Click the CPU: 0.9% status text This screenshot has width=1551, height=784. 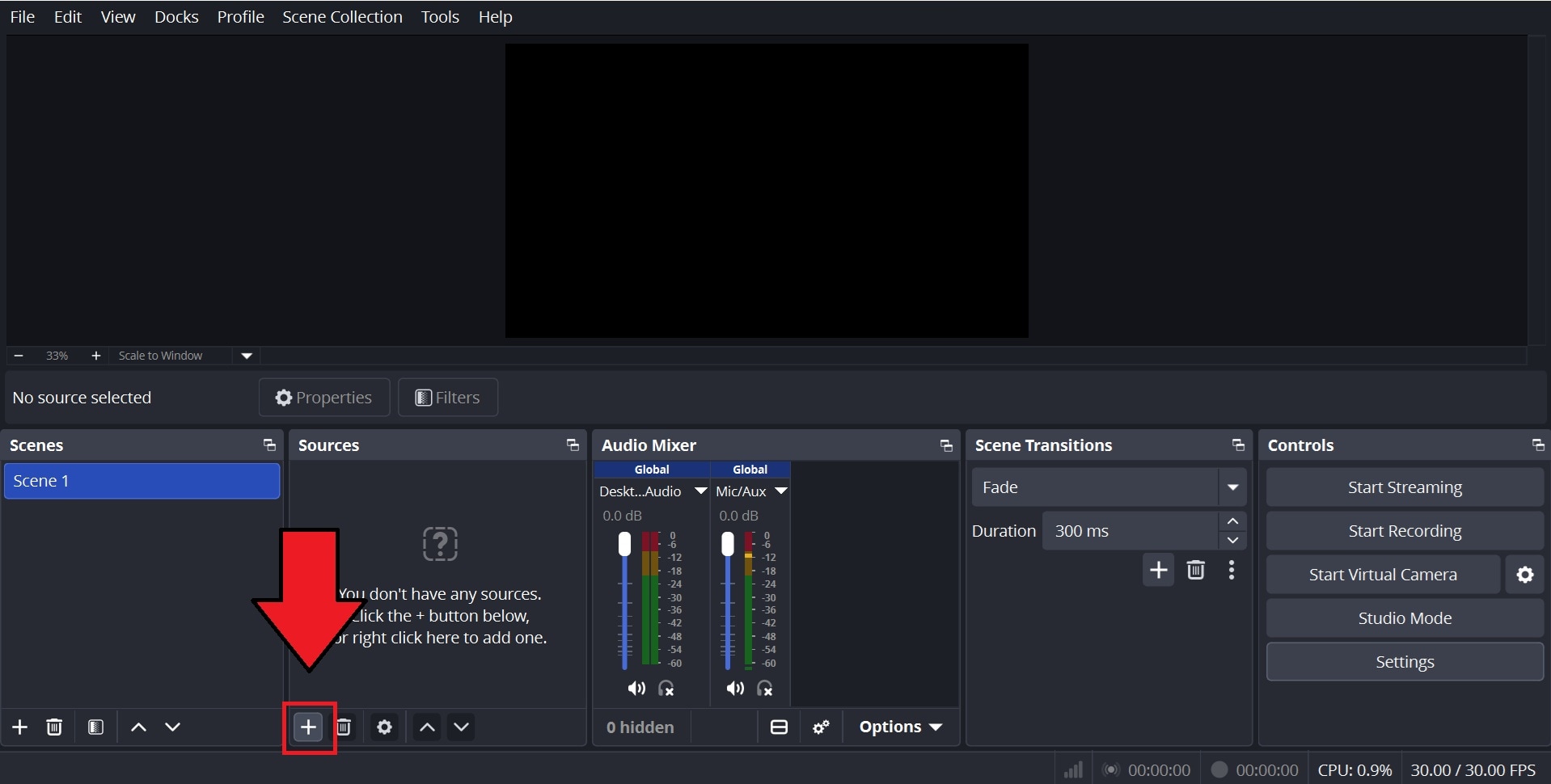(1355, 770)
